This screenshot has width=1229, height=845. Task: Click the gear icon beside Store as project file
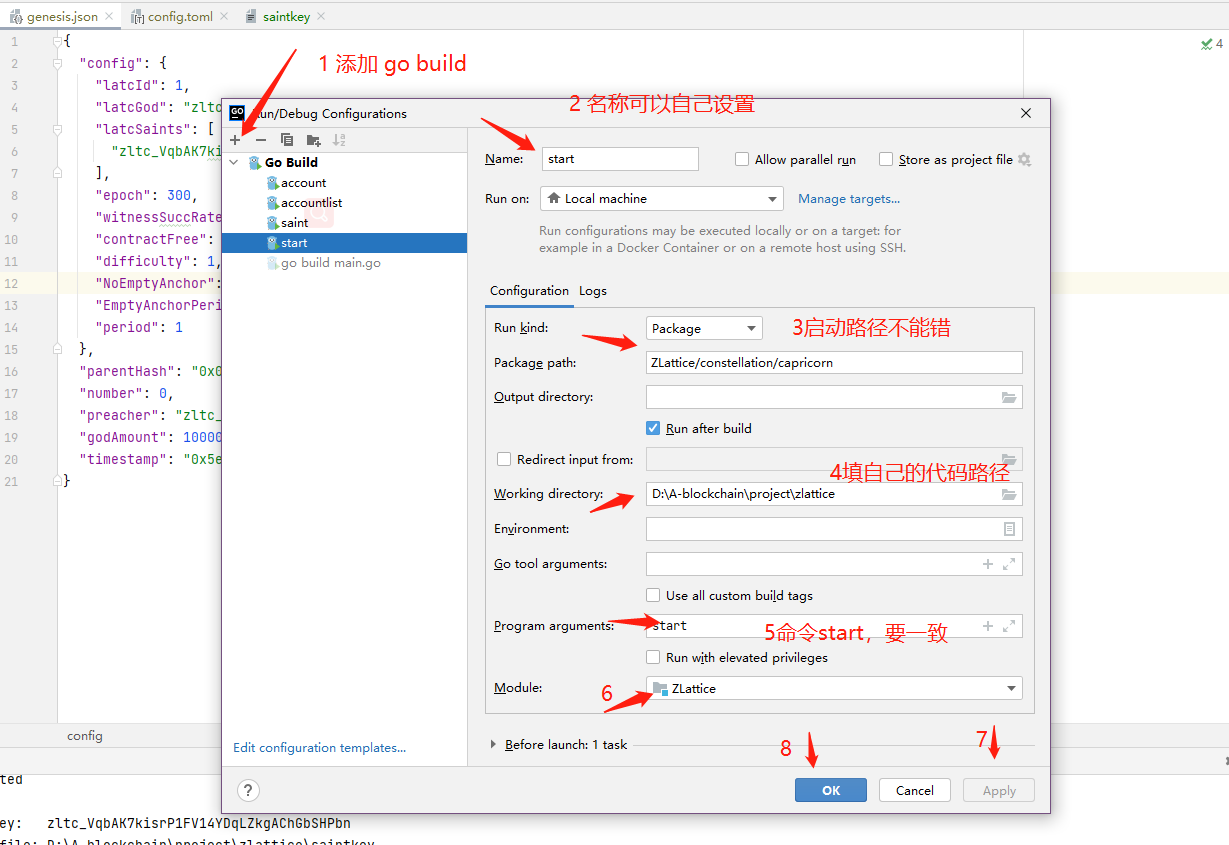(x=1024, y=159)
